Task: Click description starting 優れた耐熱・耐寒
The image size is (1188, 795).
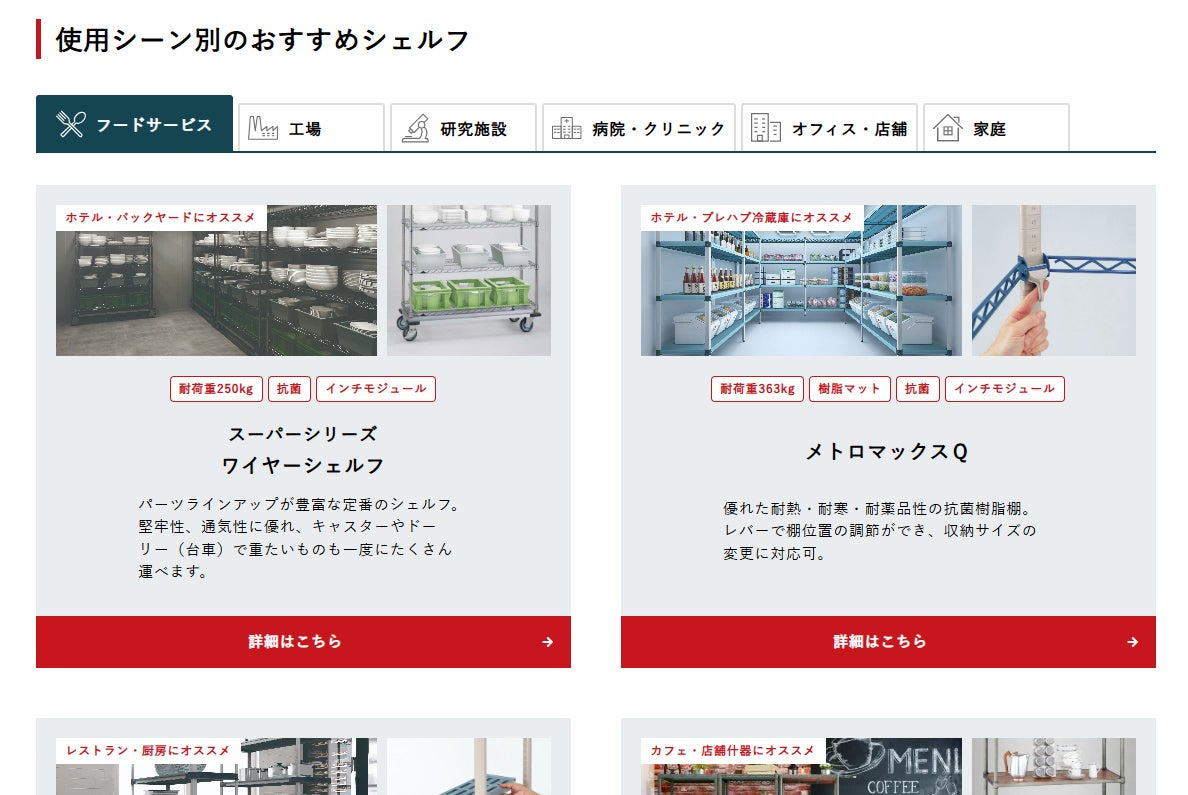Action: click(x=879, y=531)
